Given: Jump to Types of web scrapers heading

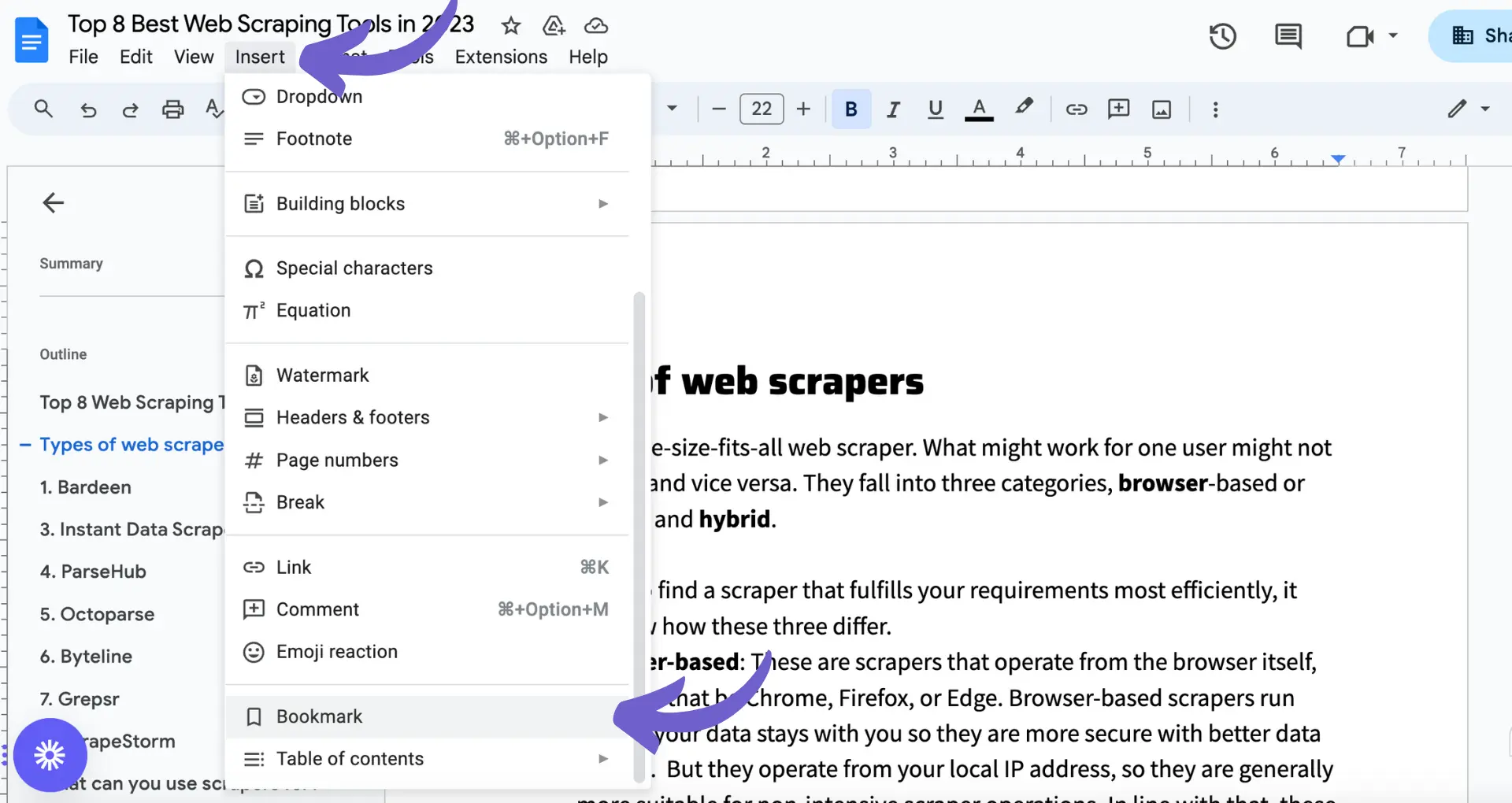Looking at the screenshot, I should (132, 445).
